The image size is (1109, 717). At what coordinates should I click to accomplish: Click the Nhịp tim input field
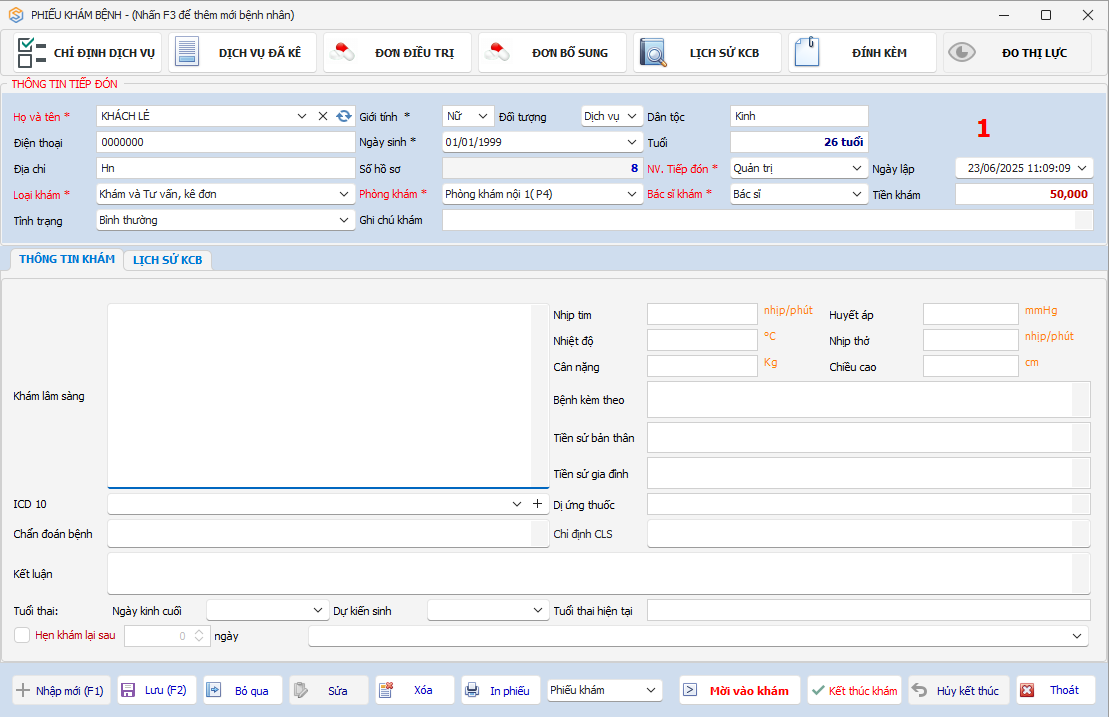pos(702,314)
